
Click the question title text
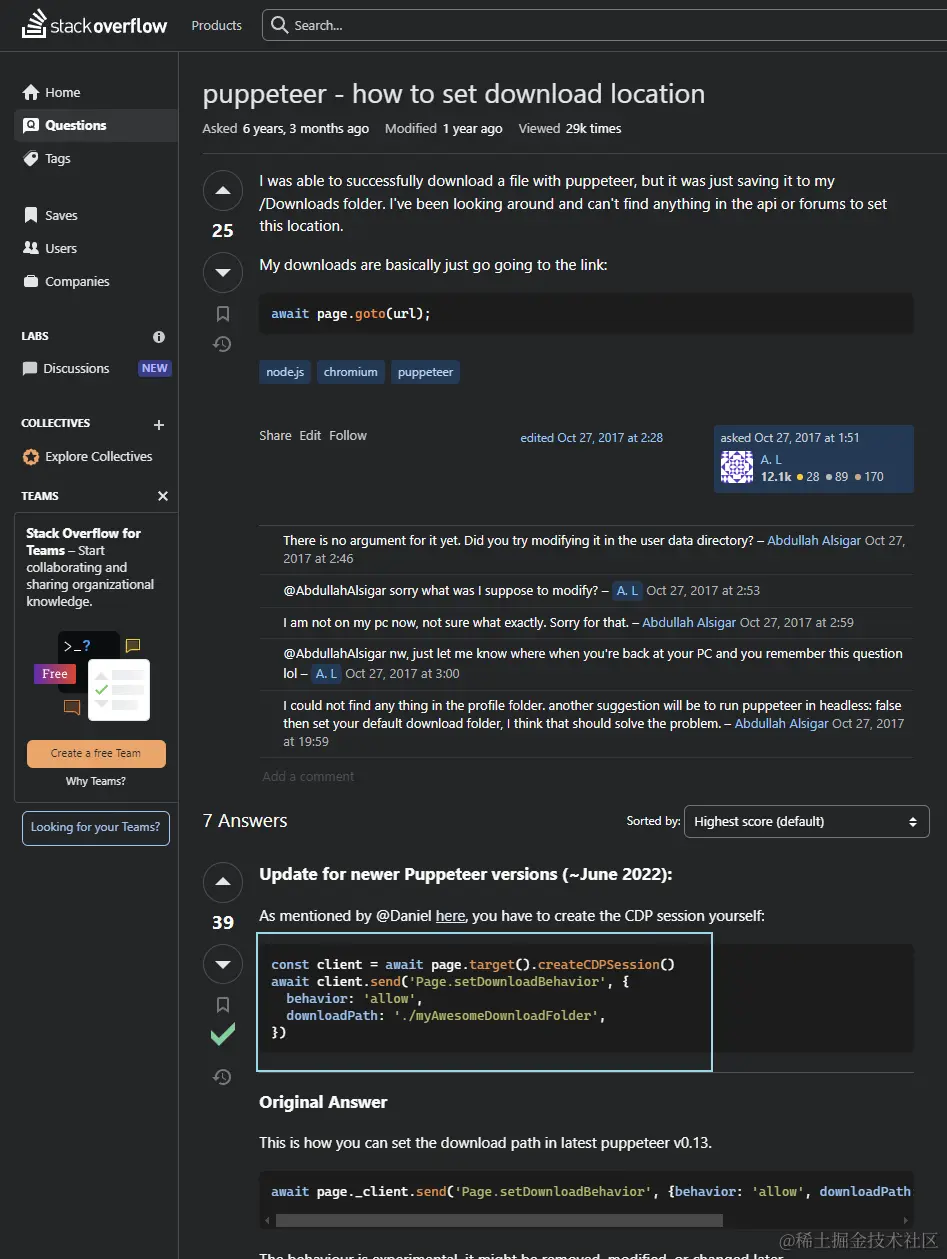tap(454, 94)
